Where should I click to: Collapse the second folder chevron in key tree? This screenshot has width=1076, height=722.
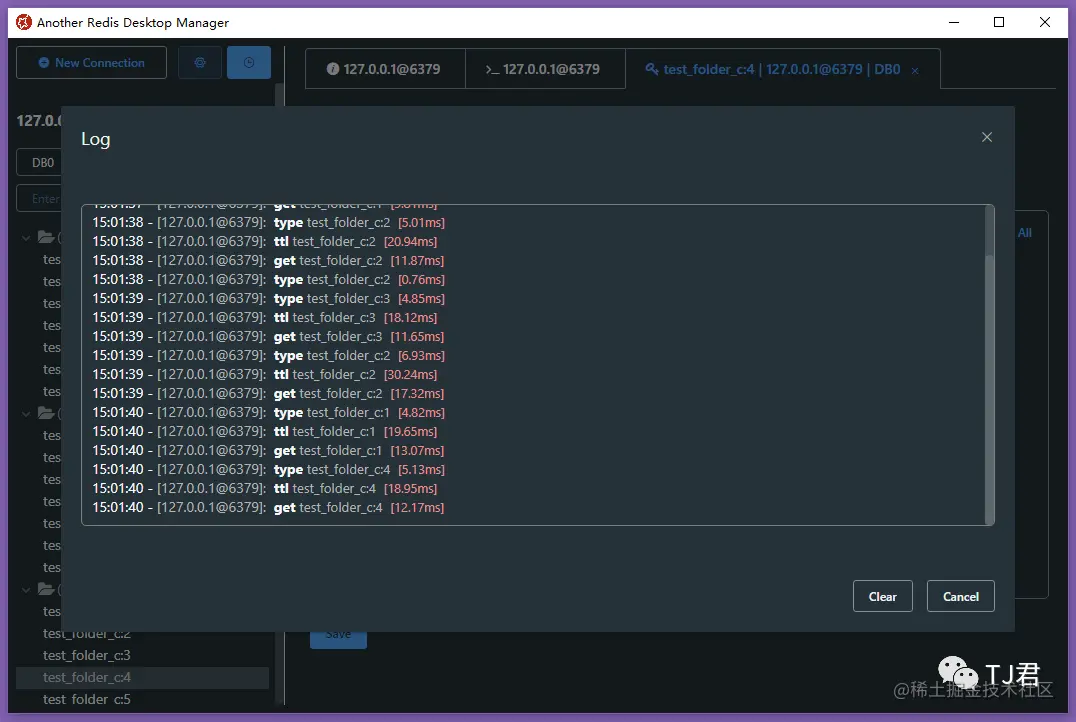pos(26,413)
